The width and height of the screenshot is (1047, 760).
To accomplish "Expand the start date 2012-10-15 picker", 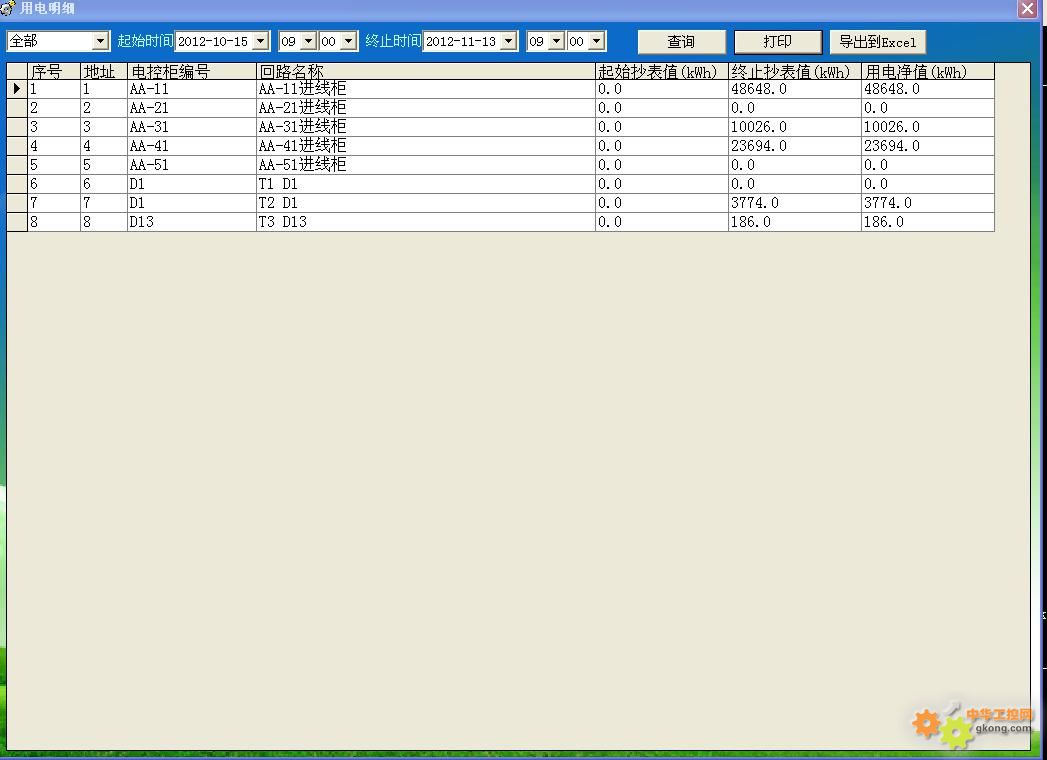I will coord(261,41).
